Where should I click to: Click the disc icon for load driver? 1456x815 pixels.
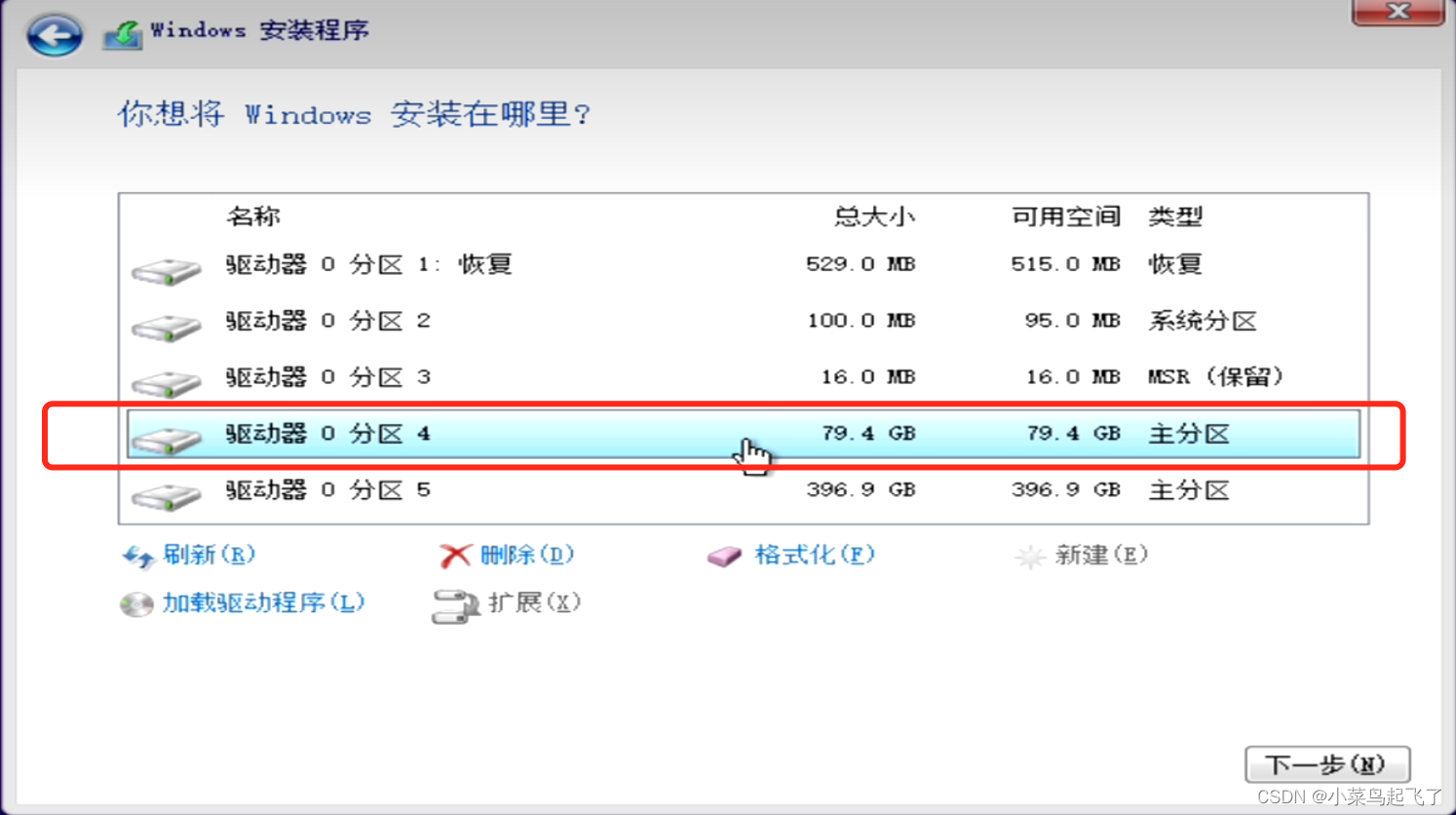point(136,604)
